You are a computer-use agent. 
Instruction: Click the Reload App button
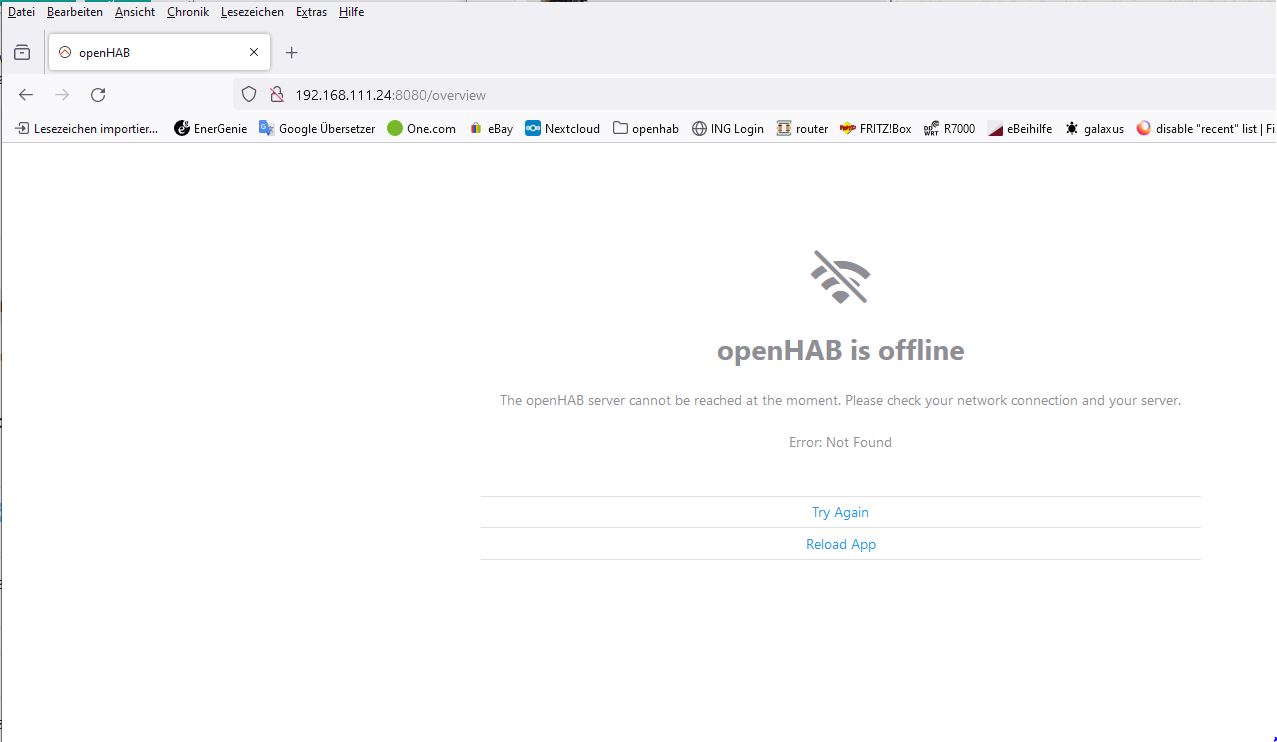coord(840,544)
